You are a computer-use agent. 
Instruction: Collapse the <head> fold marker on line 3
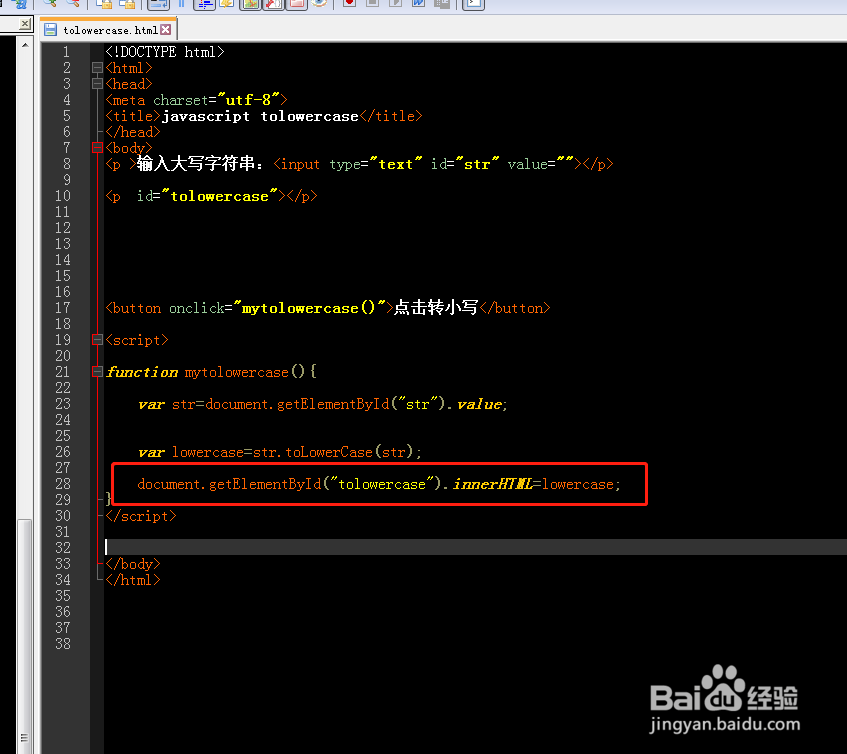pos(97,84)
